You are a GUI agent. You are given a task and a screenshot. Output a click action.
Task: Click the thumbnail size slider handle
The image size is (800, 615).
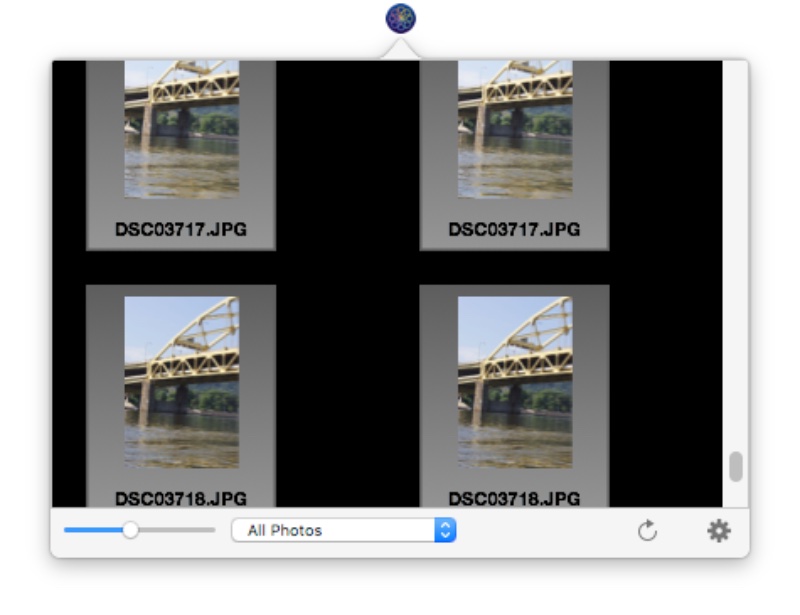130,530
